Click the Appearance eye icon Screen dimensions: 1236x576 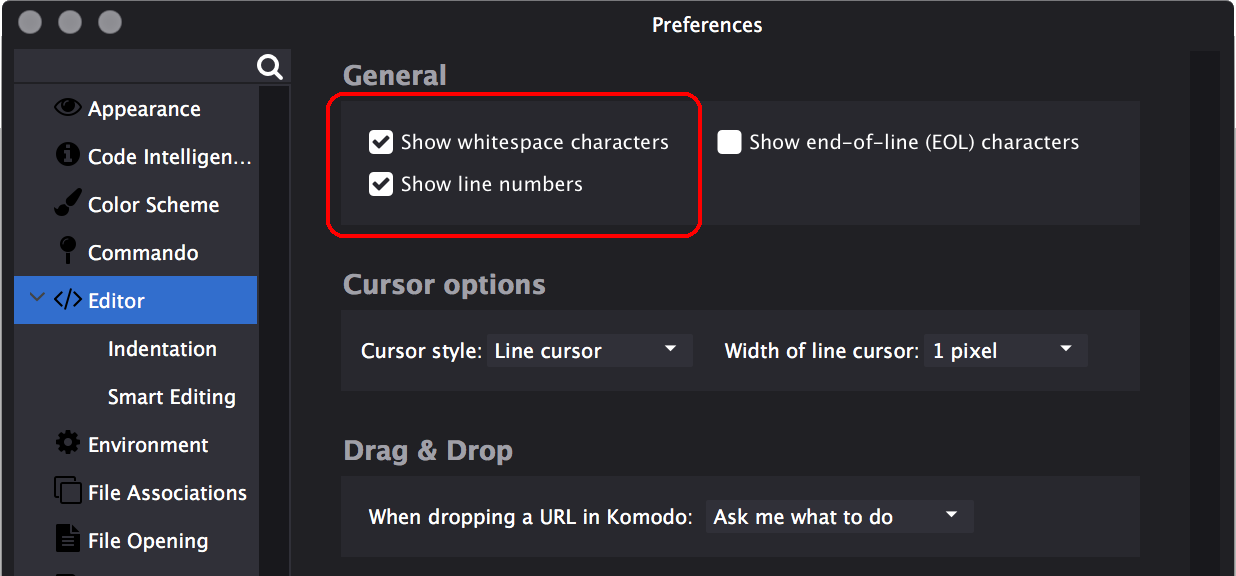[x=68, y=108]
